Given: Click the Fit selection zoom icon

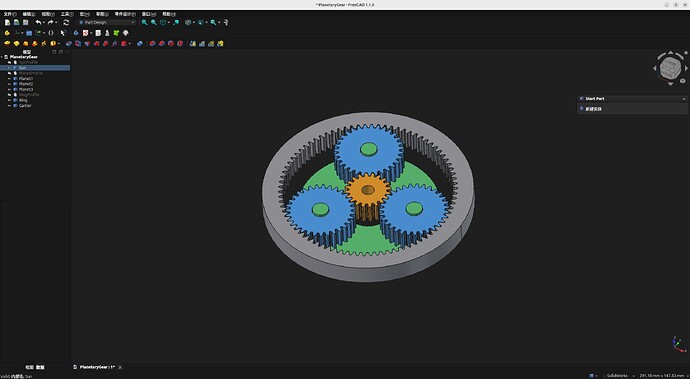Looking at the screenshot, I should tap(154, 22).
